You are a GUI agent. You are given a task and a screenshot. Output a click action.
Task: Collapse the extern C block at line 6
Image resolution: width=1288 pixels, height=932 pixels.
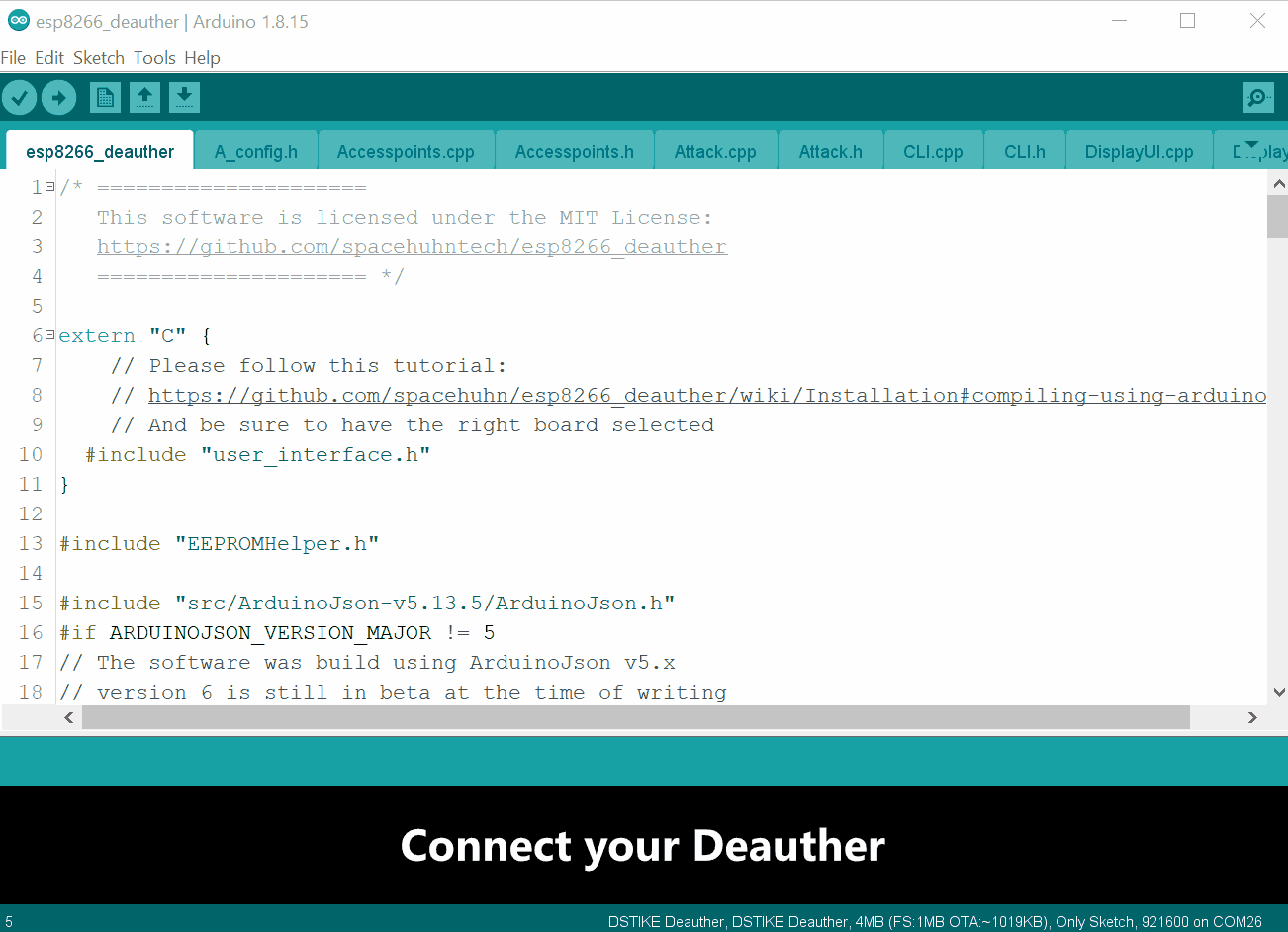[x=49, y=335]
